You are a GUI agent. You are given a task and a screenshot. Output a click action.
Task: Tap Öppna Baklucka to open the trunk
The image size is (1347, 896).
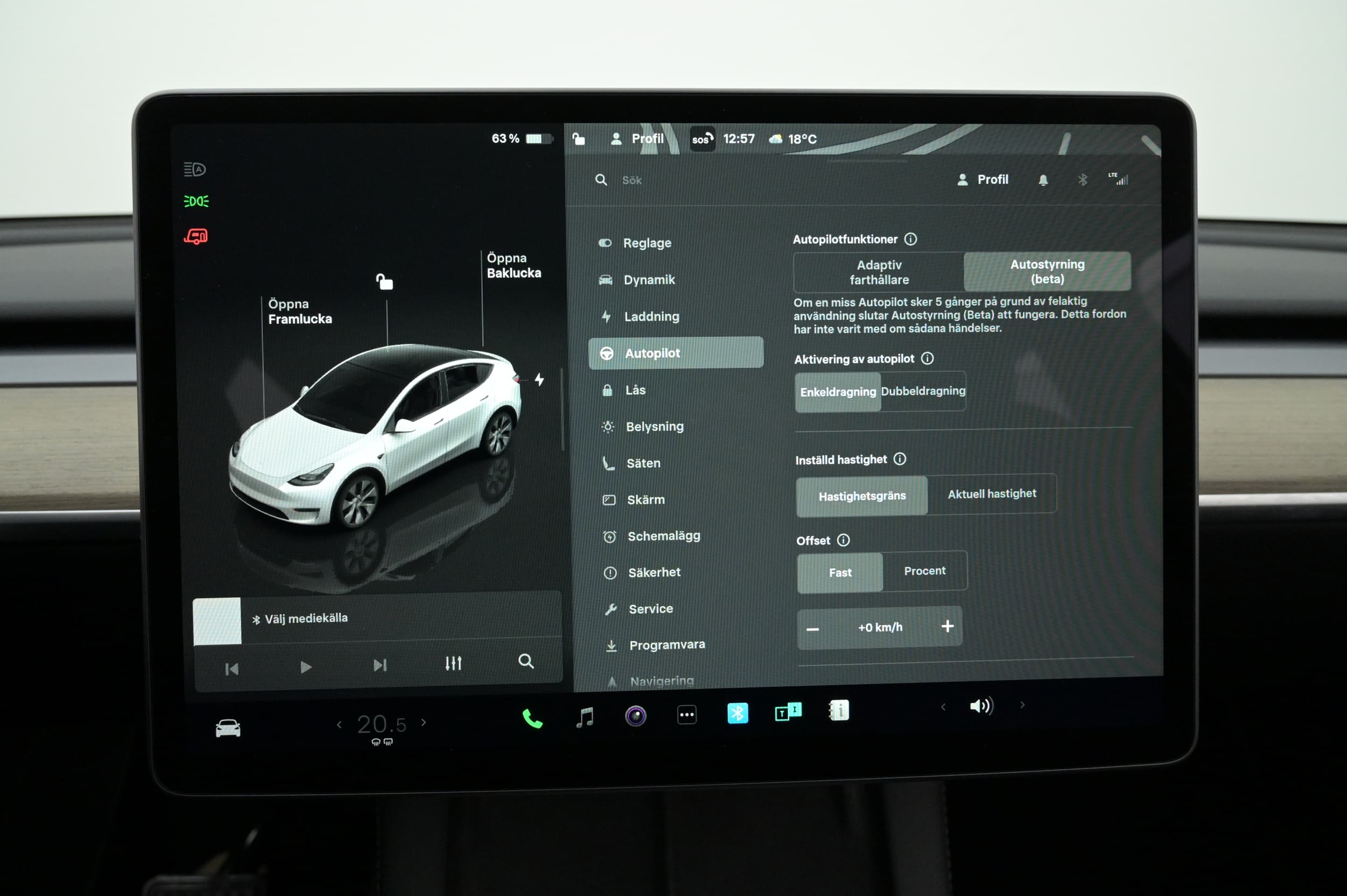click(513, 266)
